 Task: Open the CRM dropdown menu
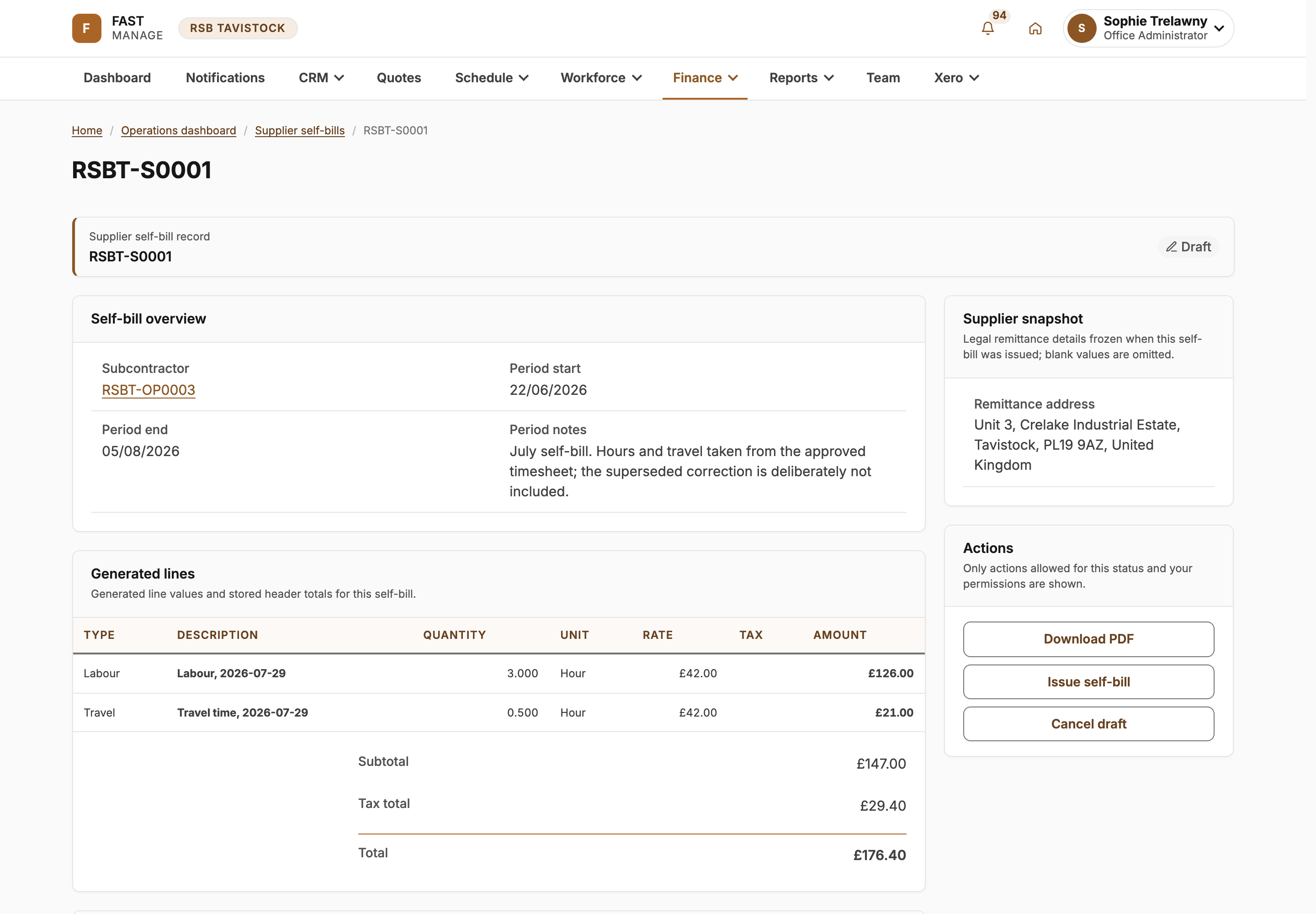(321, 78)
